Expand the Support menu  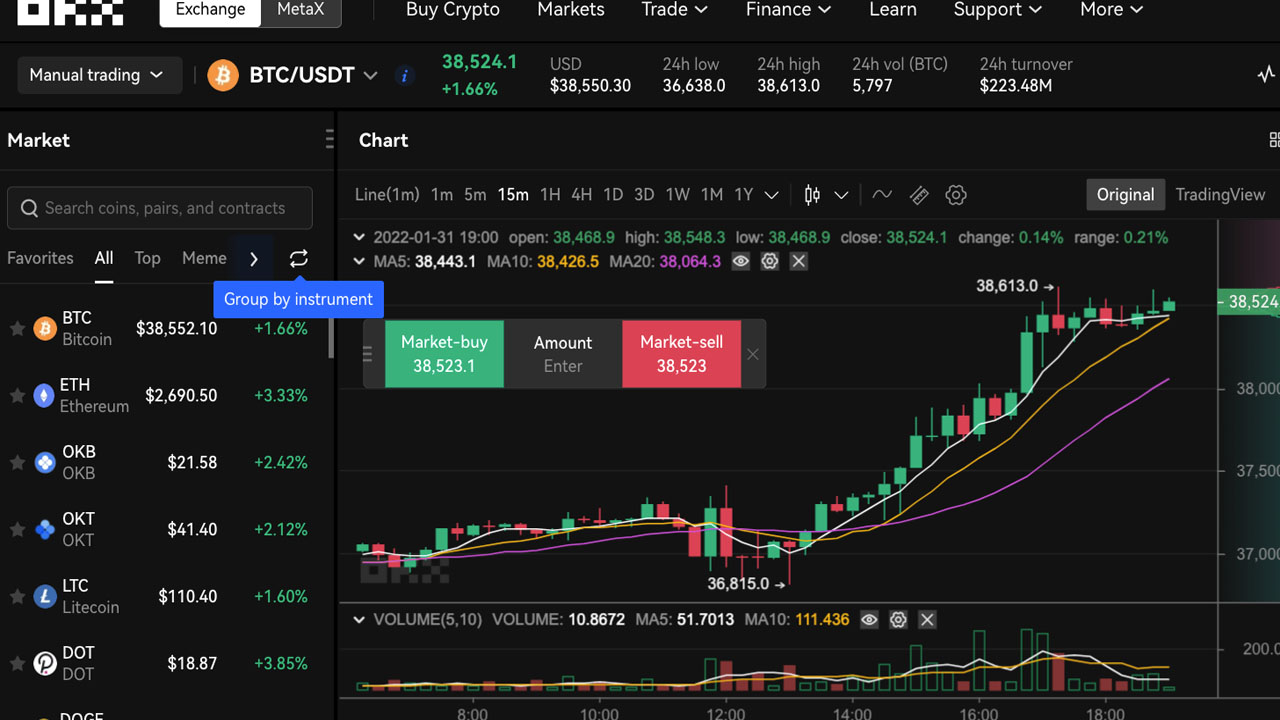(997, 10)
